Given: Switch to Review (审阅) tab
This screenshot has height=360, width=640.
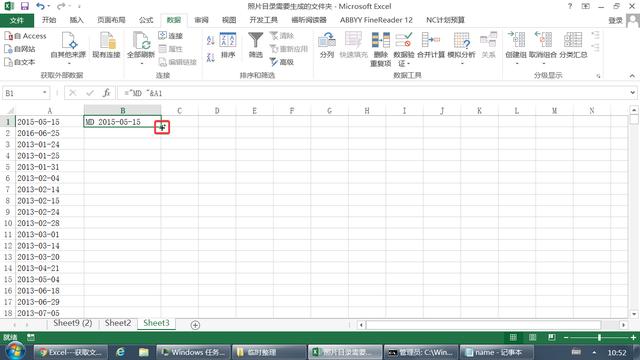Looking at the screenshot, I should [x=201, y=20].
